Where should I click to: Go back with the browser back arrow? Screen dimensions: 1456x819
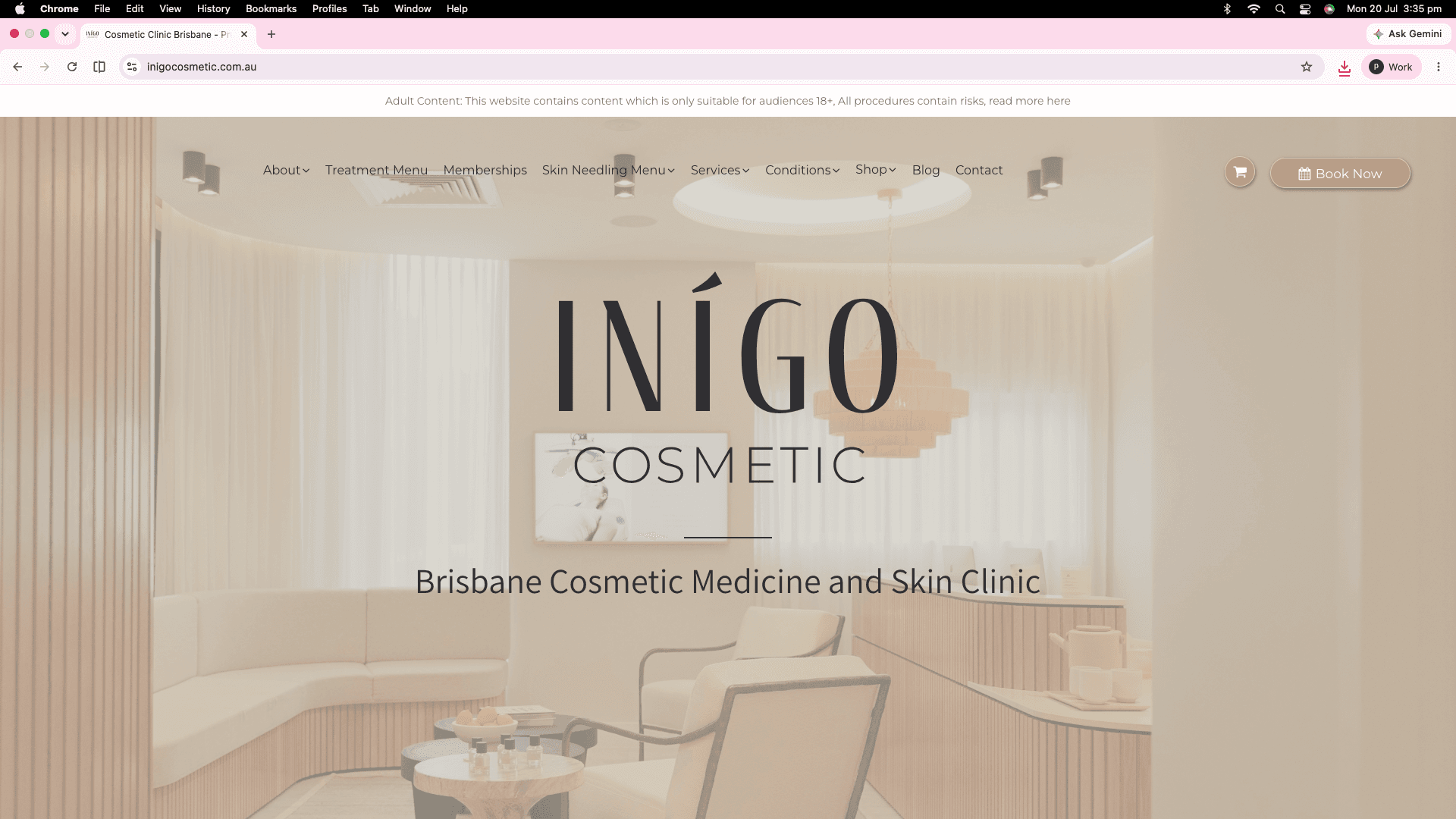pyautogui.click(x=17, y=67)
